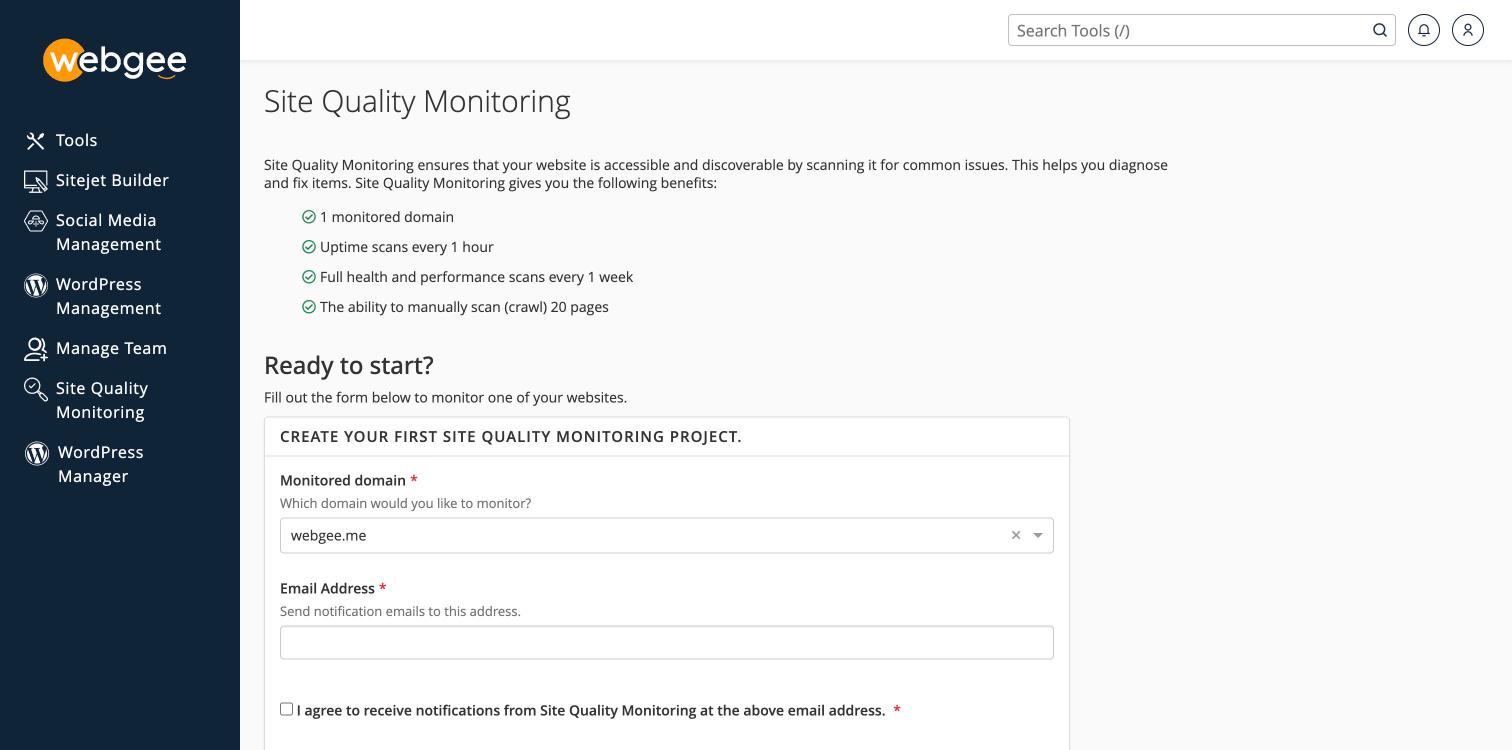
Task: Open WordPress Manager in sidebar
Action: pyautogui.click(x=100, y=464)
